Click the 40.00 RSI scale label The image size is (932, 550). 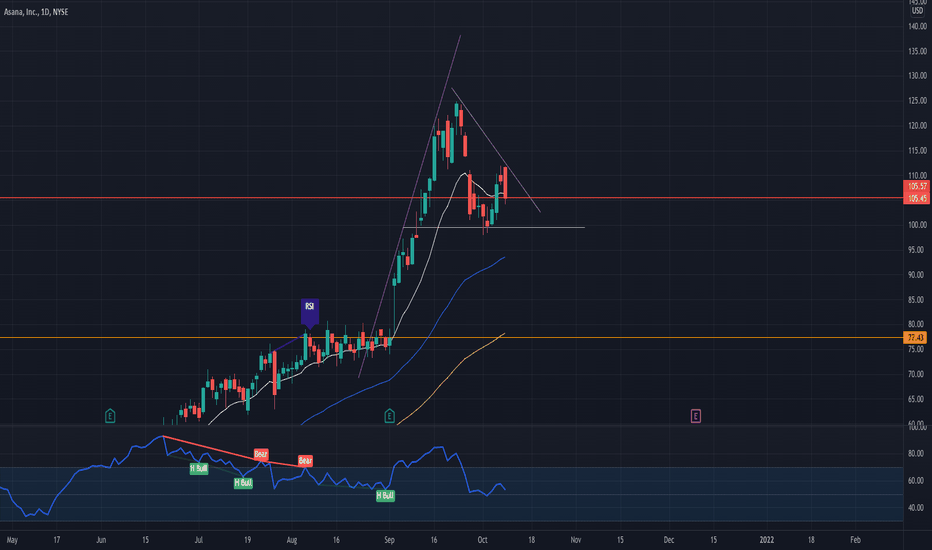click(916, 508)
